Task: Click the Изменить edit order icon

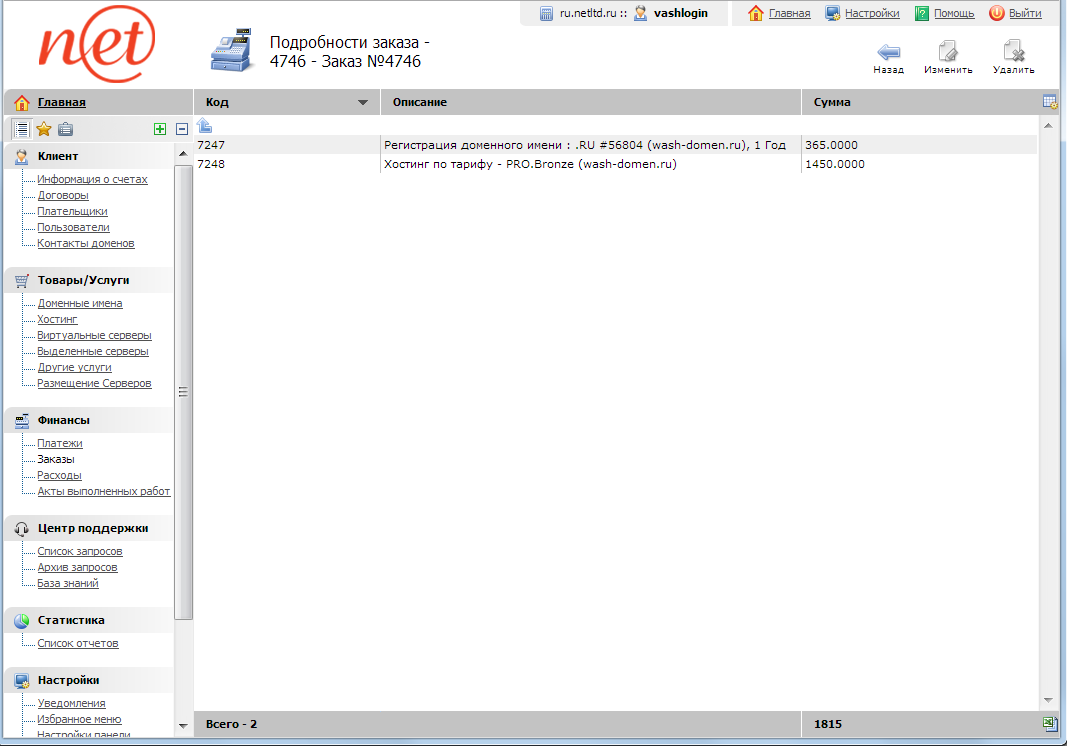Action: [948, 52]
